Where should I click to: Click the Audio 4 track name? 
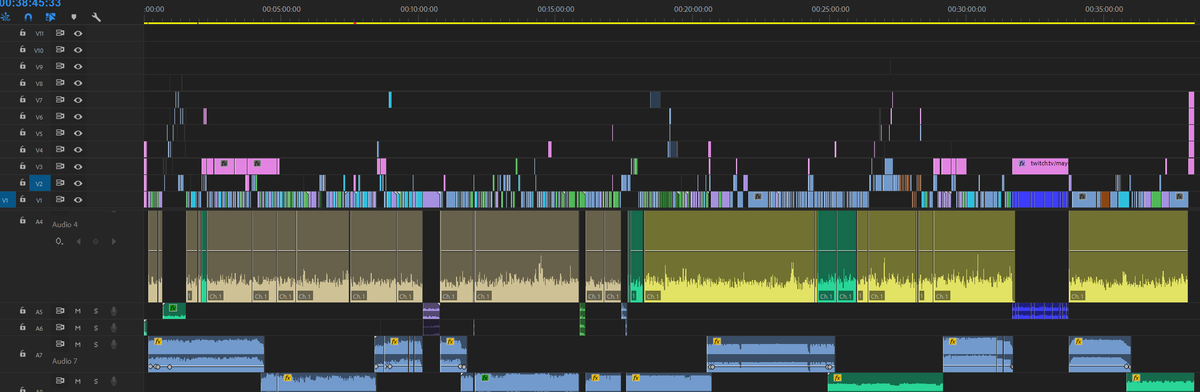point(66,226)
